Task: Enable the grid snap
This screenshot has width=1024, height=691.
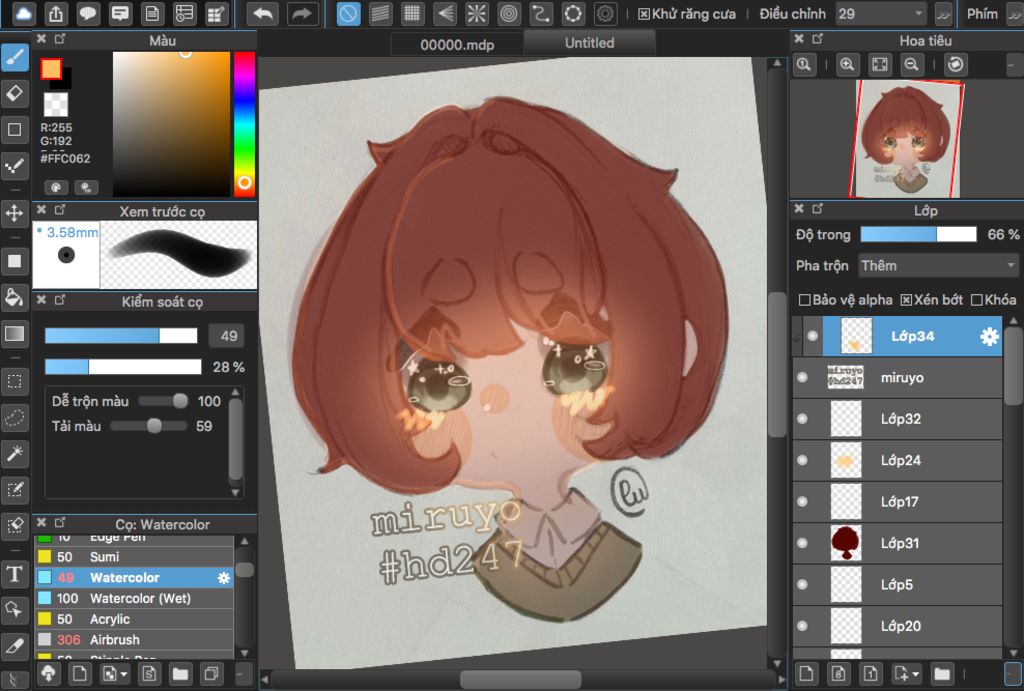Action: pyautogui.click(x=412, y=13)
